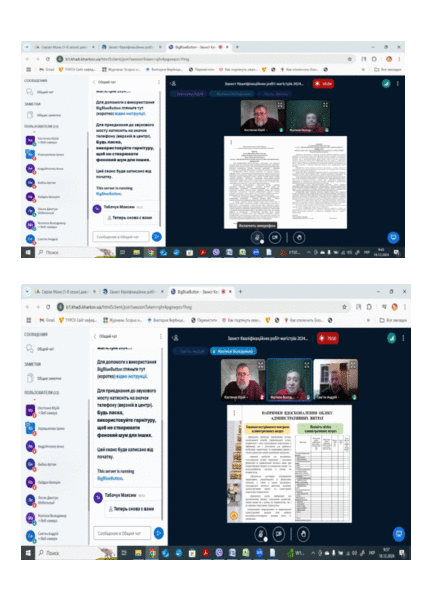The width and height of the screenshot is (424, 600).
Task: Focus the chat message input in upper screenshot
Action: pyautogui.click(x=121, y=237)
